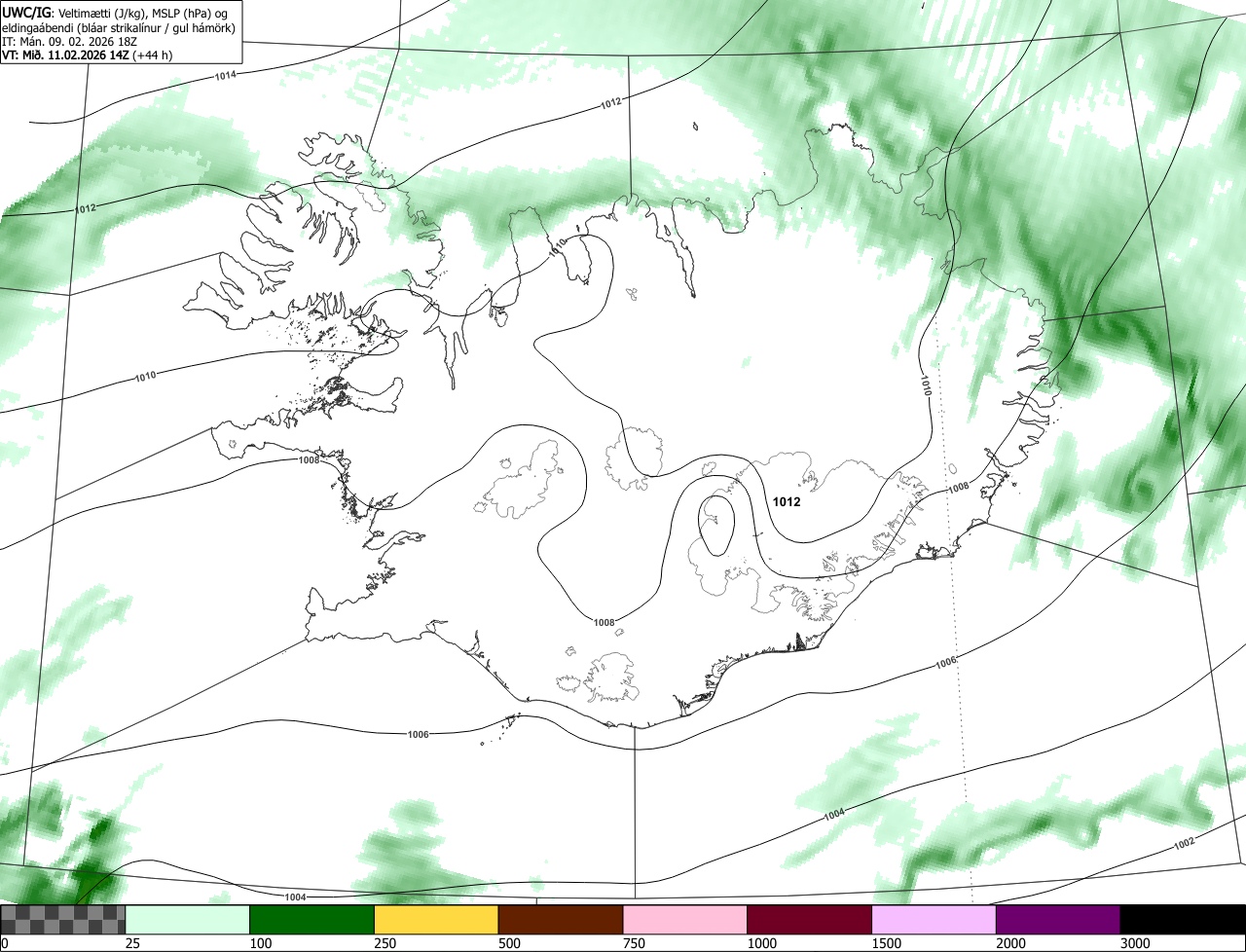Click the legend value '25'

(x=133, y=943)
